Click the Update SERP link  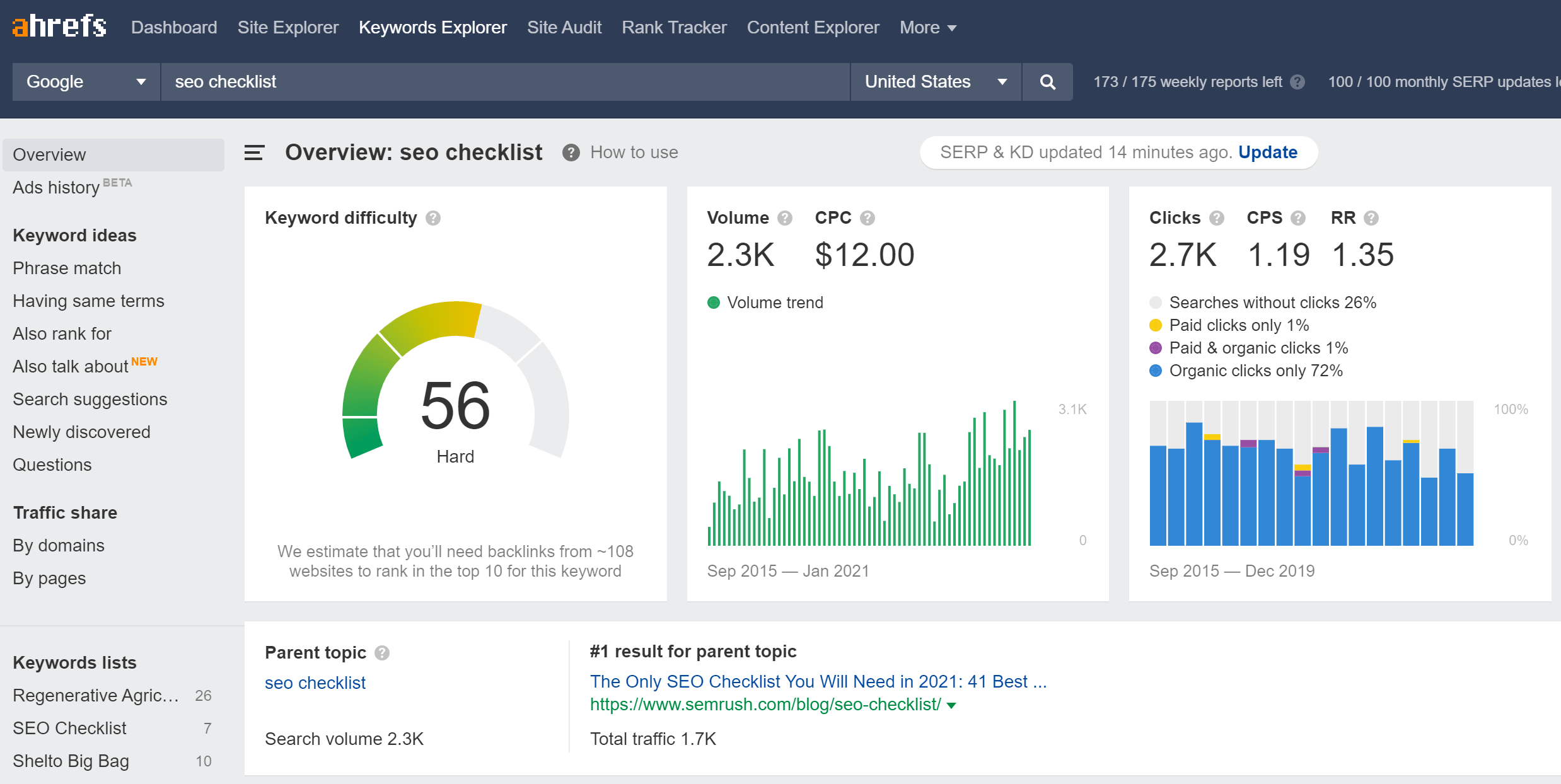(1267, 153)
